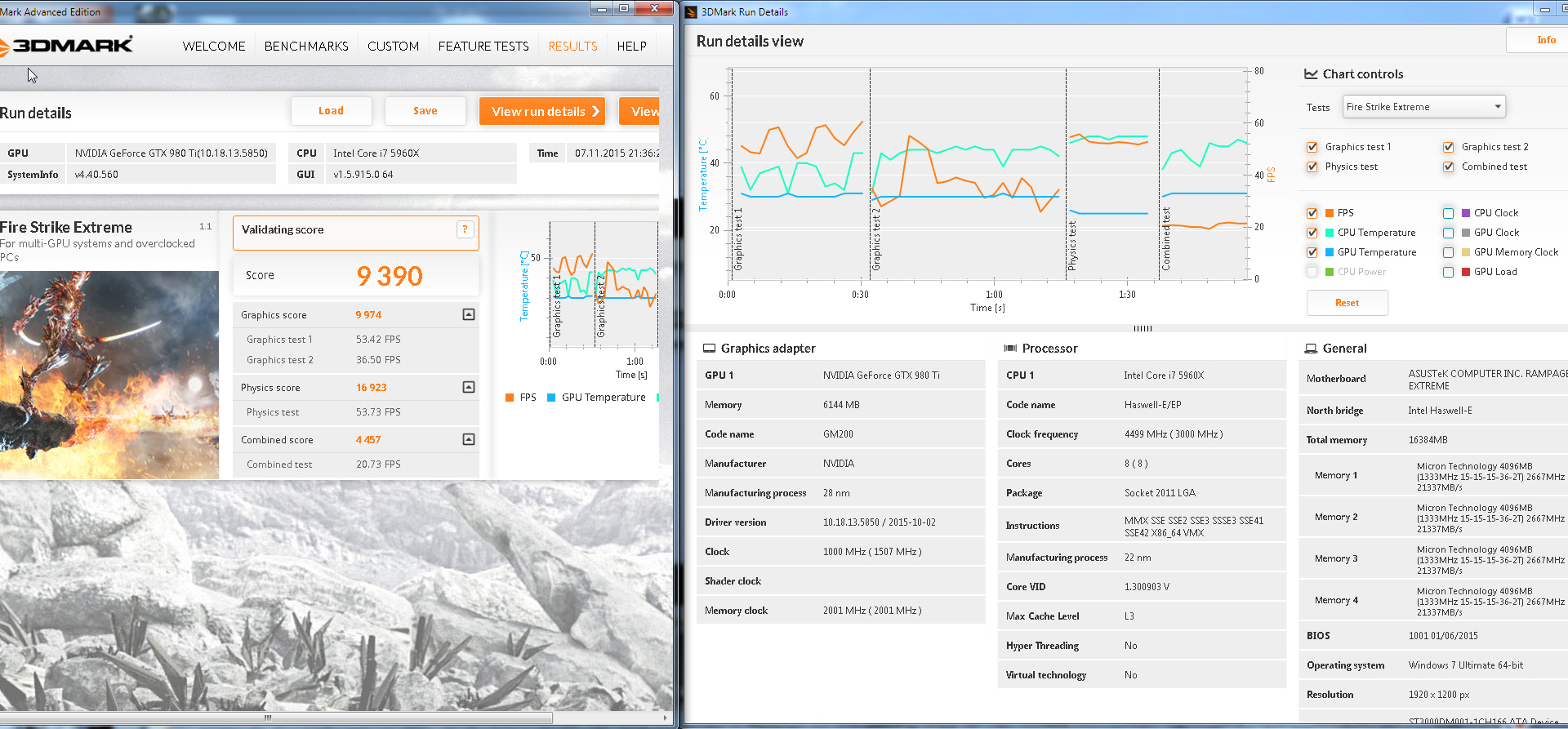Click the SystemInfo version v4.40.560
1568x729 pixels.
pos(96,175)
